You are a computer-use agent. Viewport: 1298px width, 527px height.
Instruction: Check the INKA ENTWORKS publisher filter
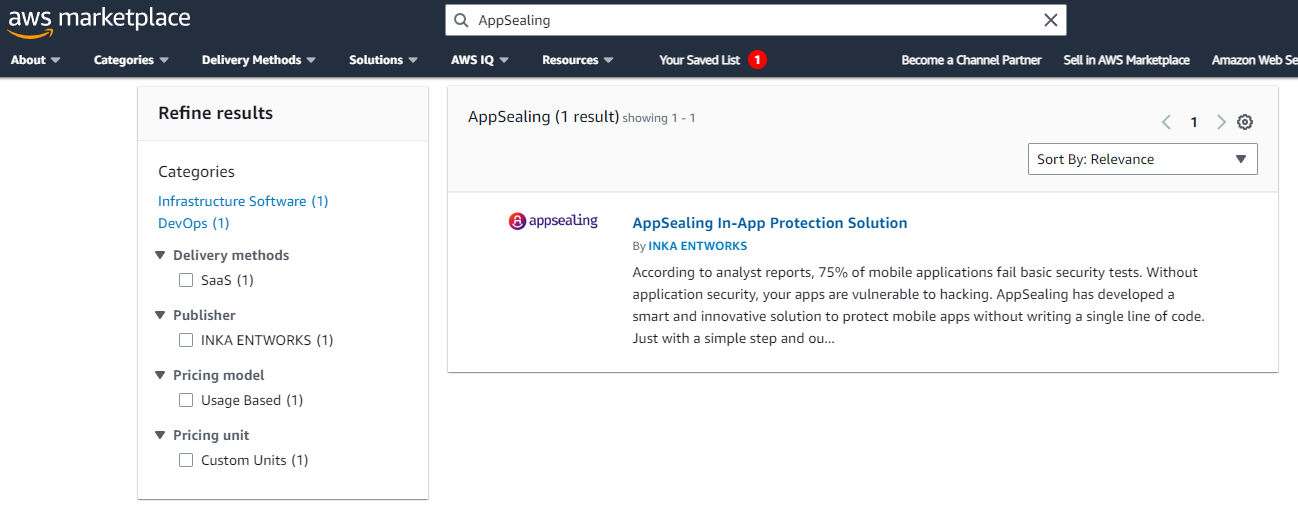tap(186, 340)
